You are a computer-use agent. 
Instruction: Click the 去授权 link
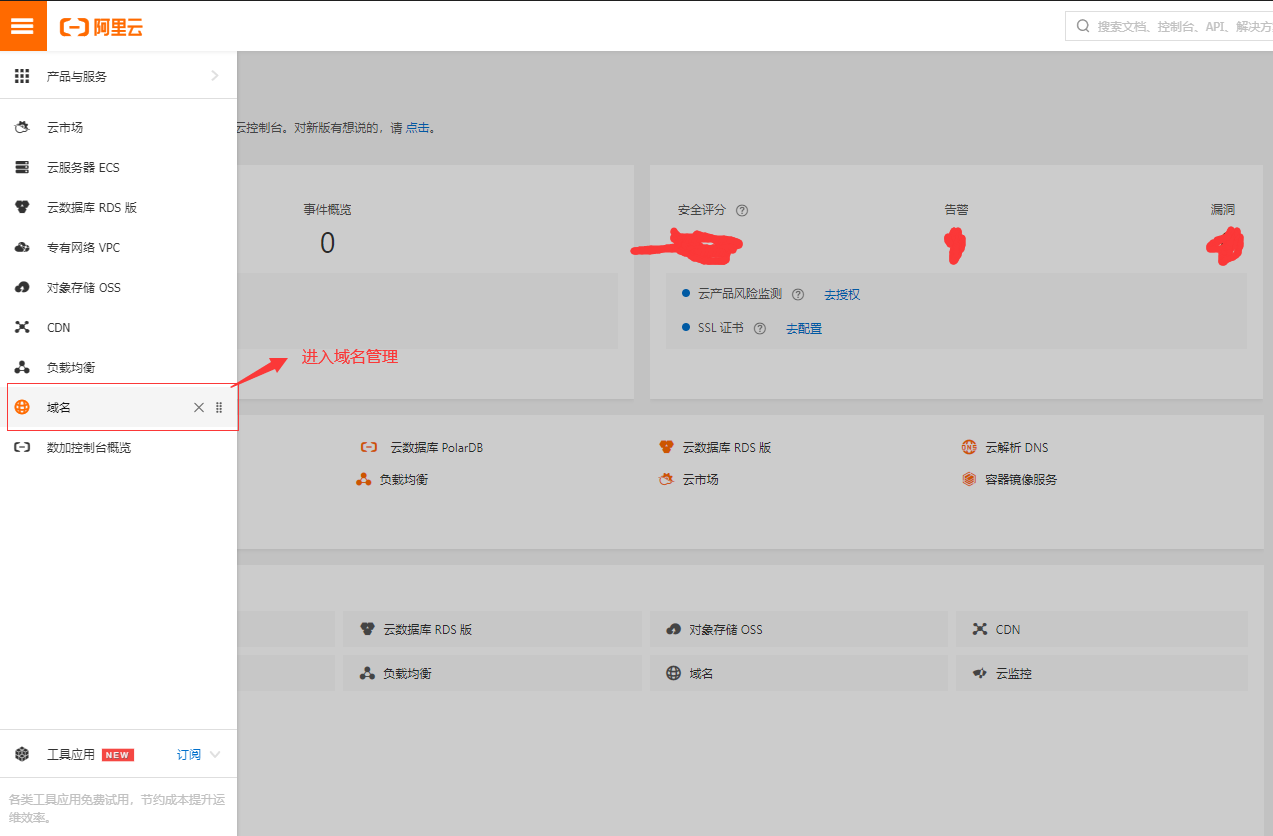pos(842,295)
